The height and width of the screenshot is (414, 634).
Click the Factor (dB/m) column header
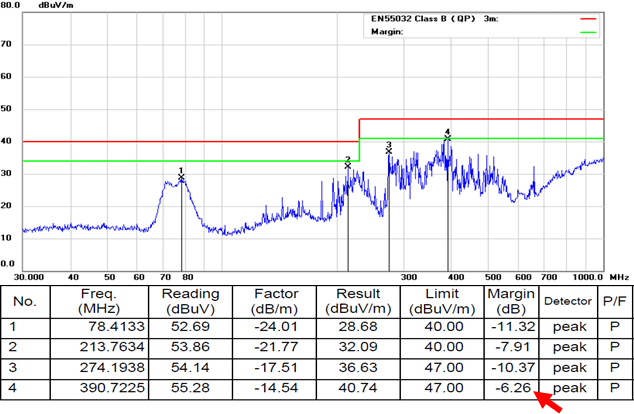[x=275, y=301]
